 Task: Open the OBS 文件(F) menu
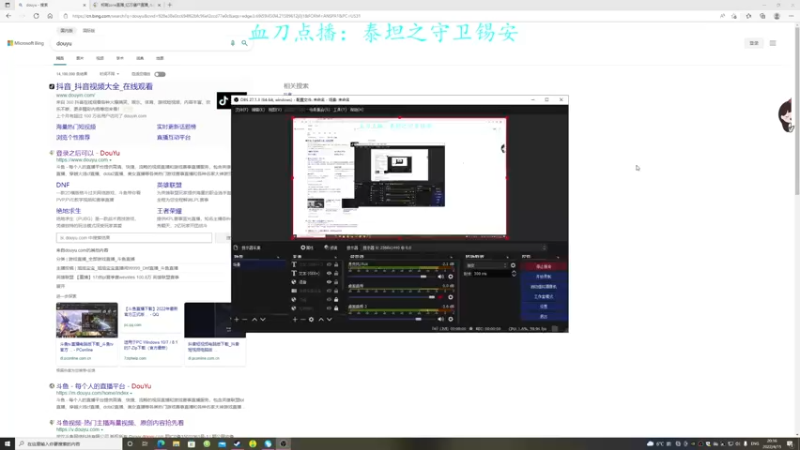pyautogui.click(x=241, y=110)
